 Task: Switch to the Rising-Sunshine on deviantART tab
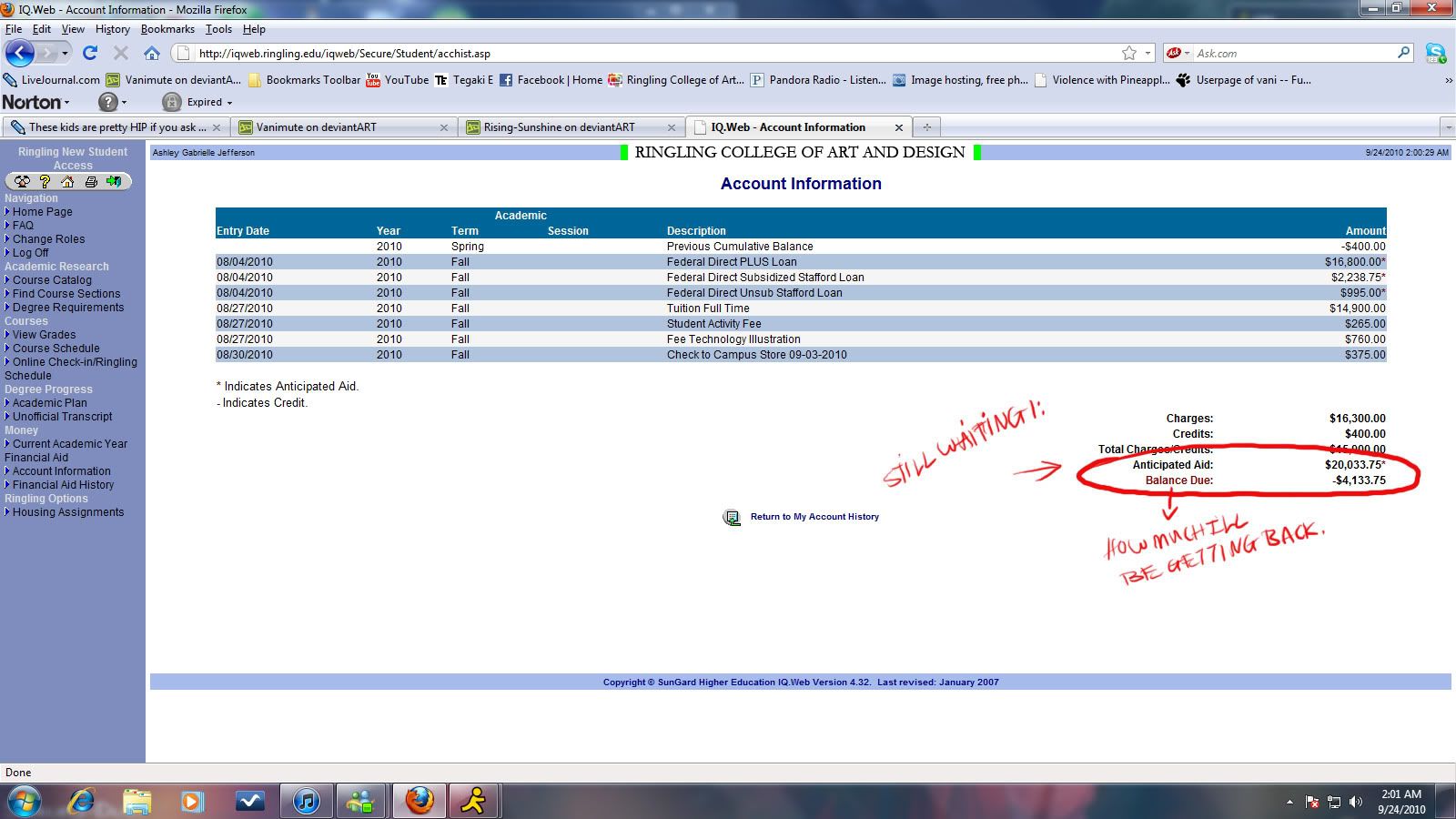click(x=571, y=127)
